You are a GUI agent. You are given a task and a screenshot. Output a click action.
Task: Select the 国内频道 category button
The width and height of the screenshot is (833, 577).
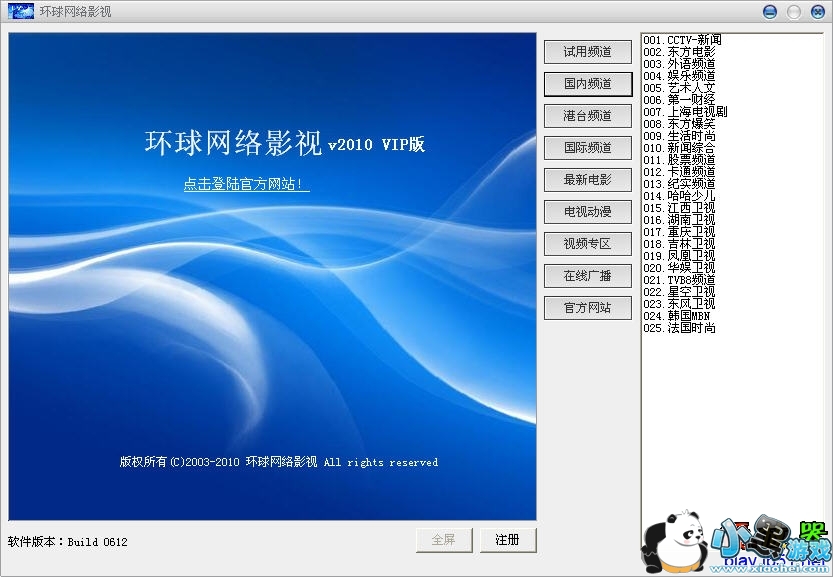[x=588, y=83]
